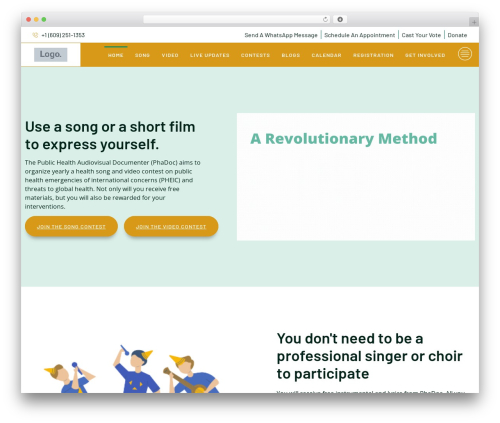Open a new browser tab with plus
The height and width of the screenshot is (423, 500).
(x=474, y=22)
